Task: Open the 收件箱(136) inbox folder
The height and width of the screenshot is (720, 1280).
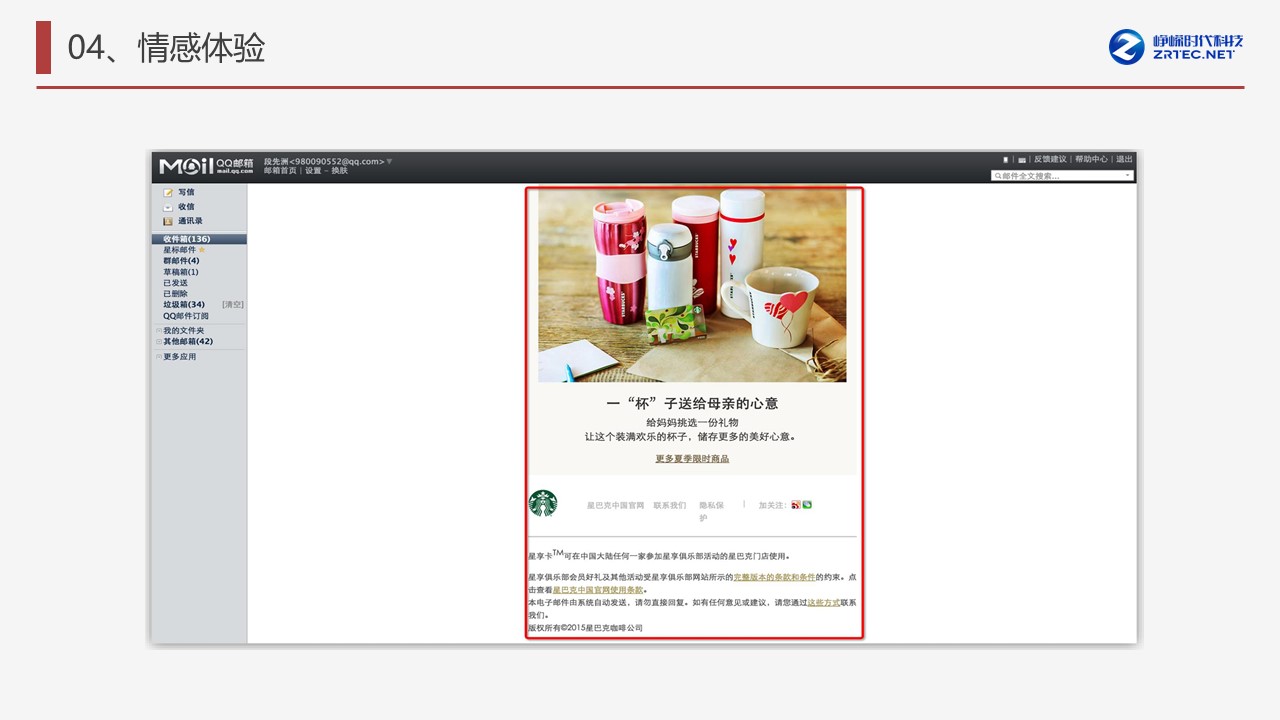Action: (x=187, y=239)
